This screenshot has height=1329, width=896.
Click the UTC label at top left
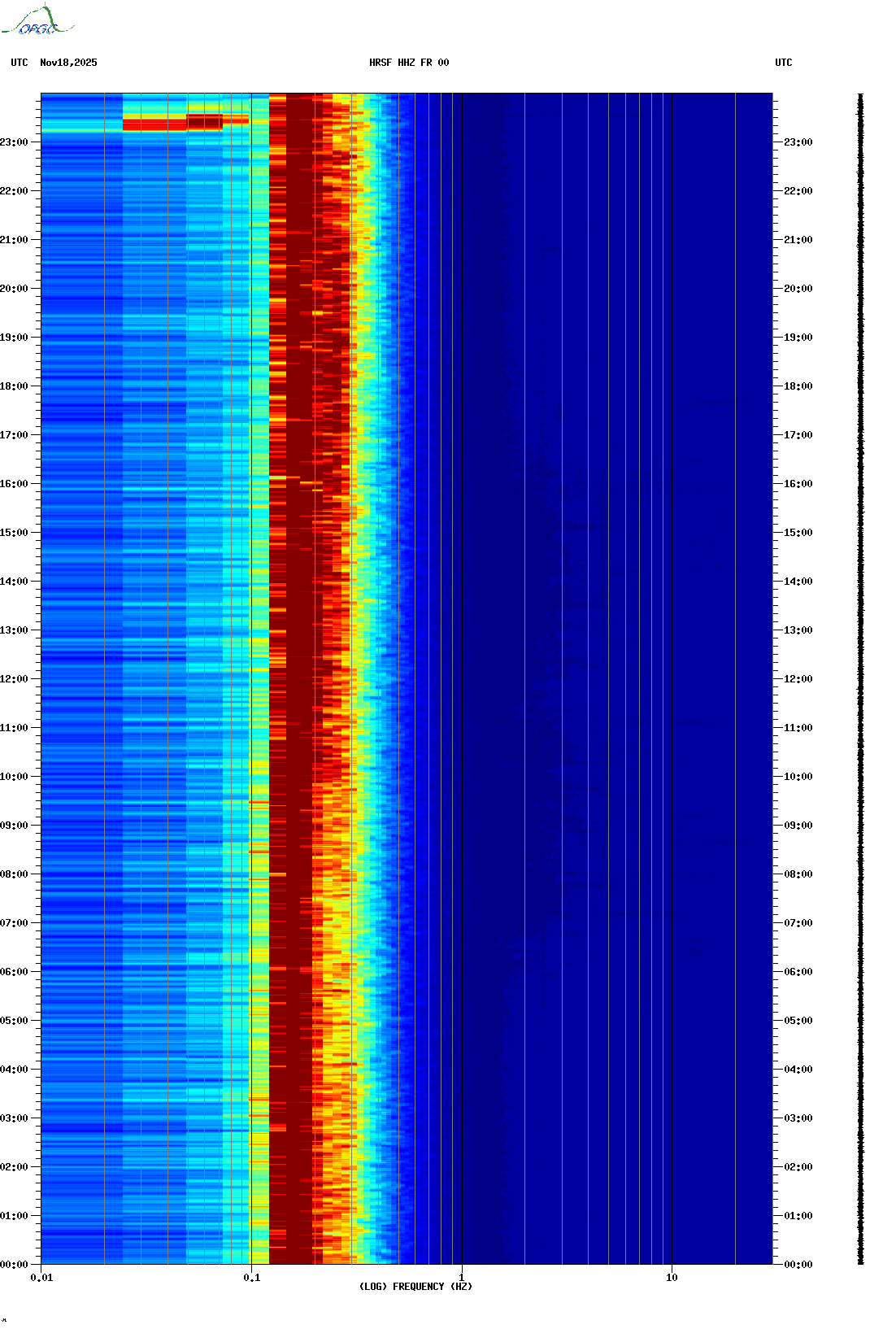click(20, 63)
